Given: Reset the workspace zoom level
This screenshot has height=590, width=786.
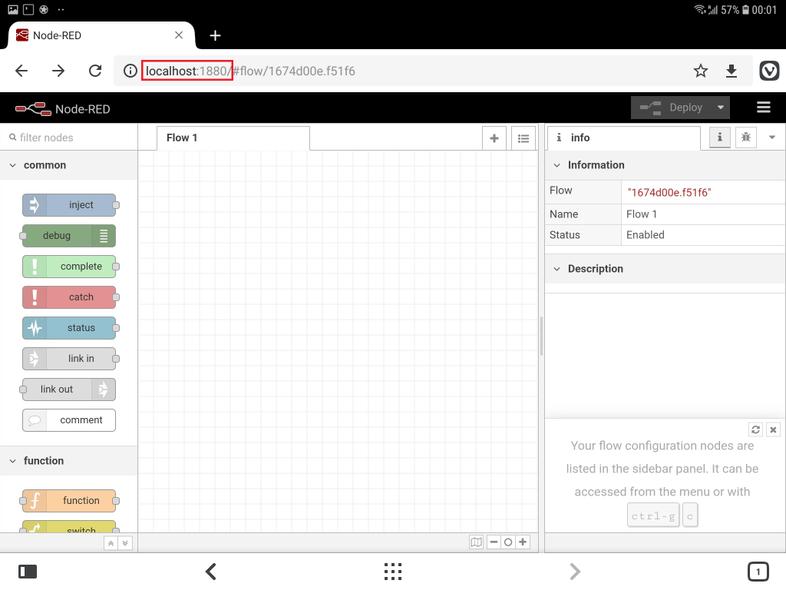Looking at the screenshot, I should (x=508, y=542).
